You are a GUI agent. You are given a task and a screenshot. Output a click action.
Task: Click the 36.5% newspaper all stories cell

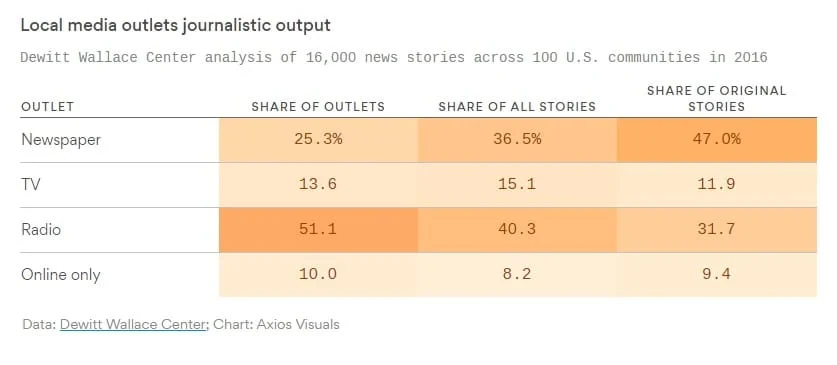pyautogui.click(x=517, y=140)
